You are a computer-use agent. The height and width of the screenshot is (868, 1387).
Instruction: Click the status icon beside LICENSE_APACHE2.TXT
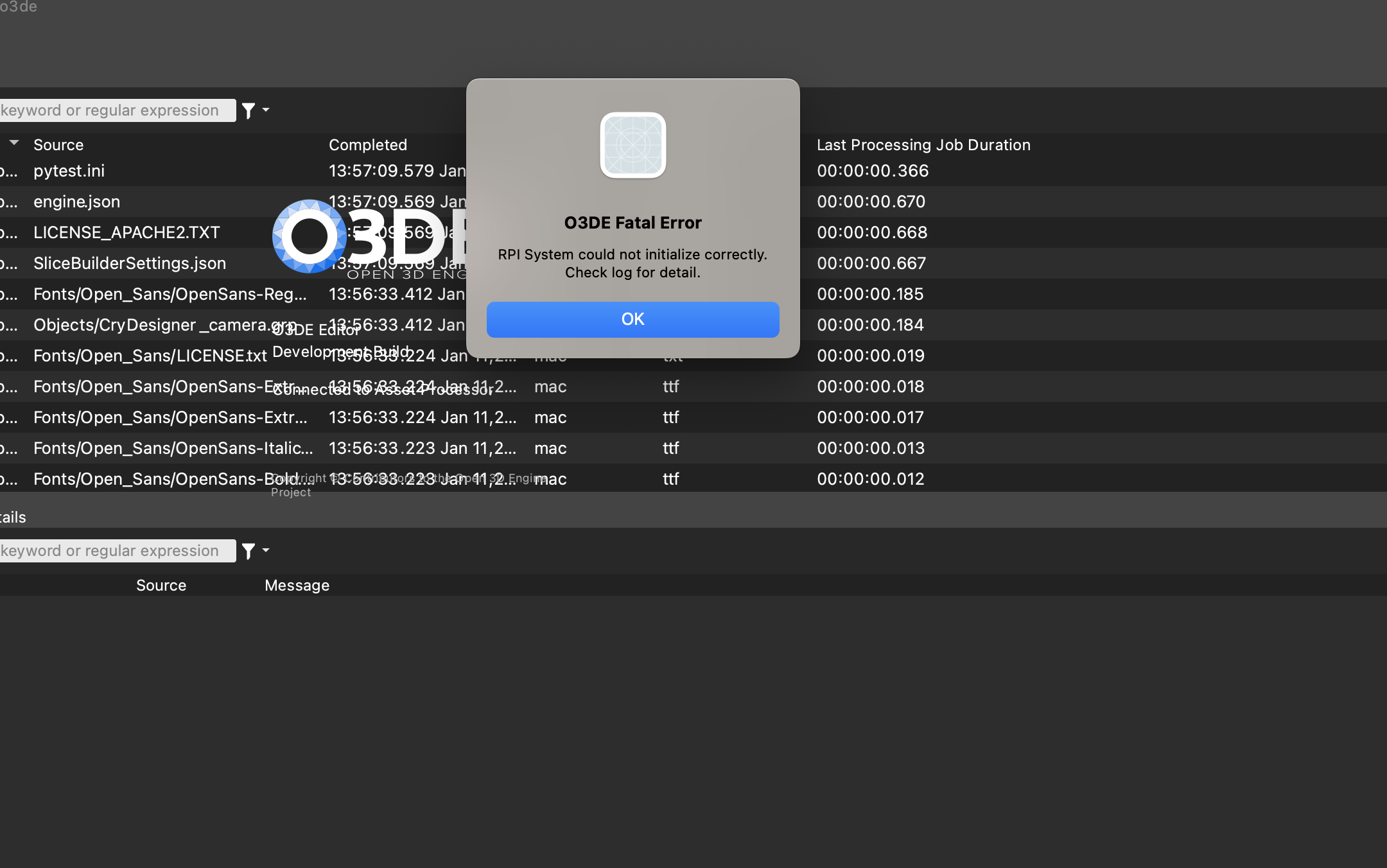[x=8, y=232]
